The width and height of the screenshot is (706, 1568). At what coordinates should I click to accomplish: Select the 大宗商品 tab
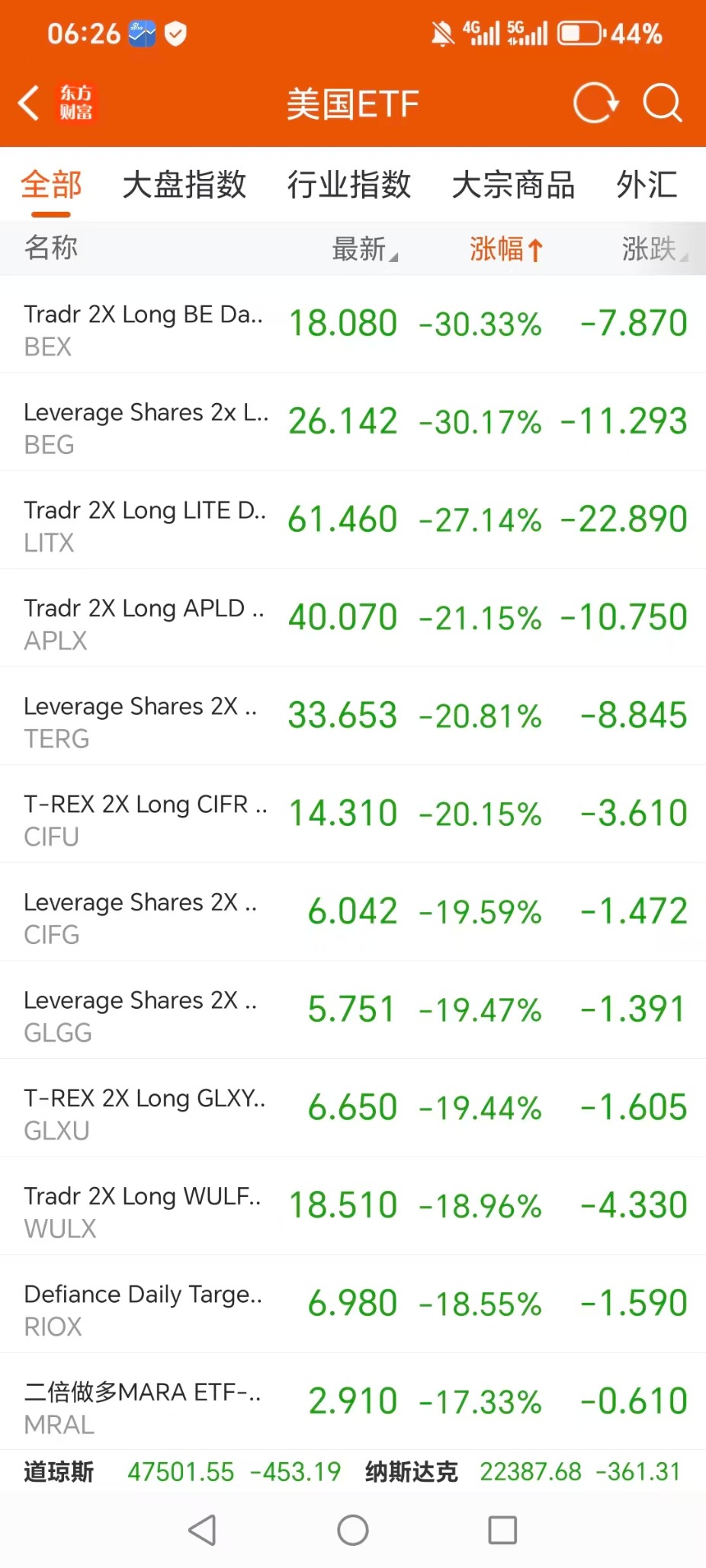tap(513, 185)
